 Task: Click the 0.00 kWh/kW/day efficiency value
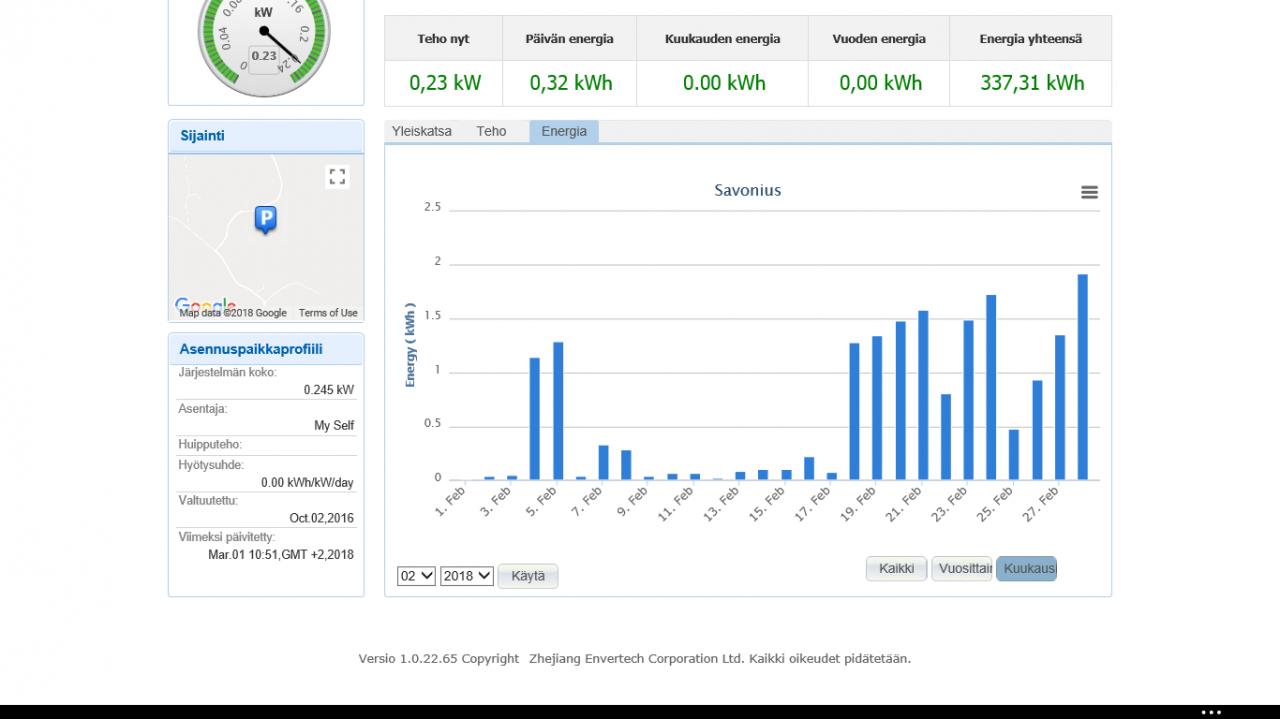[x=308, y=483]
